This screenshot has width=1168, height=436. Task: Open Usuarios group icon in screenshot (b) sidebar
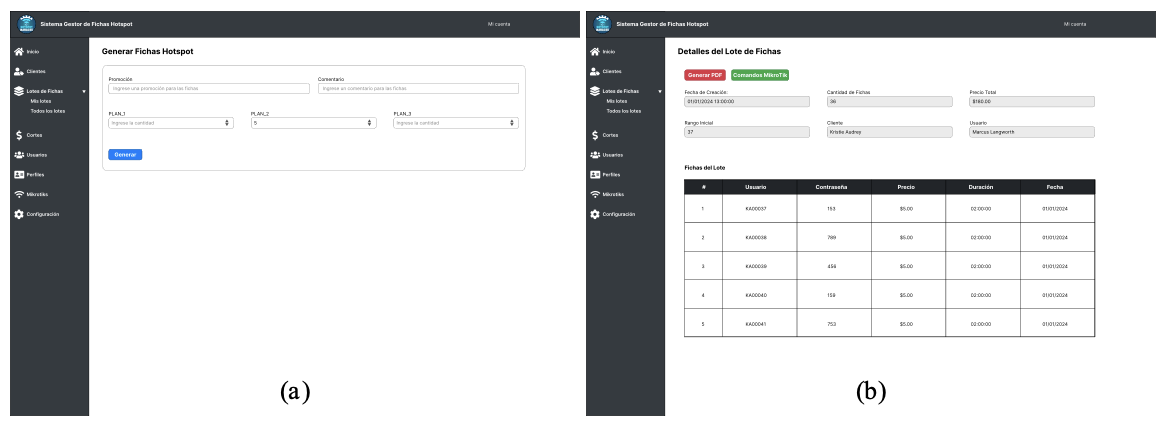click(595, 154)
